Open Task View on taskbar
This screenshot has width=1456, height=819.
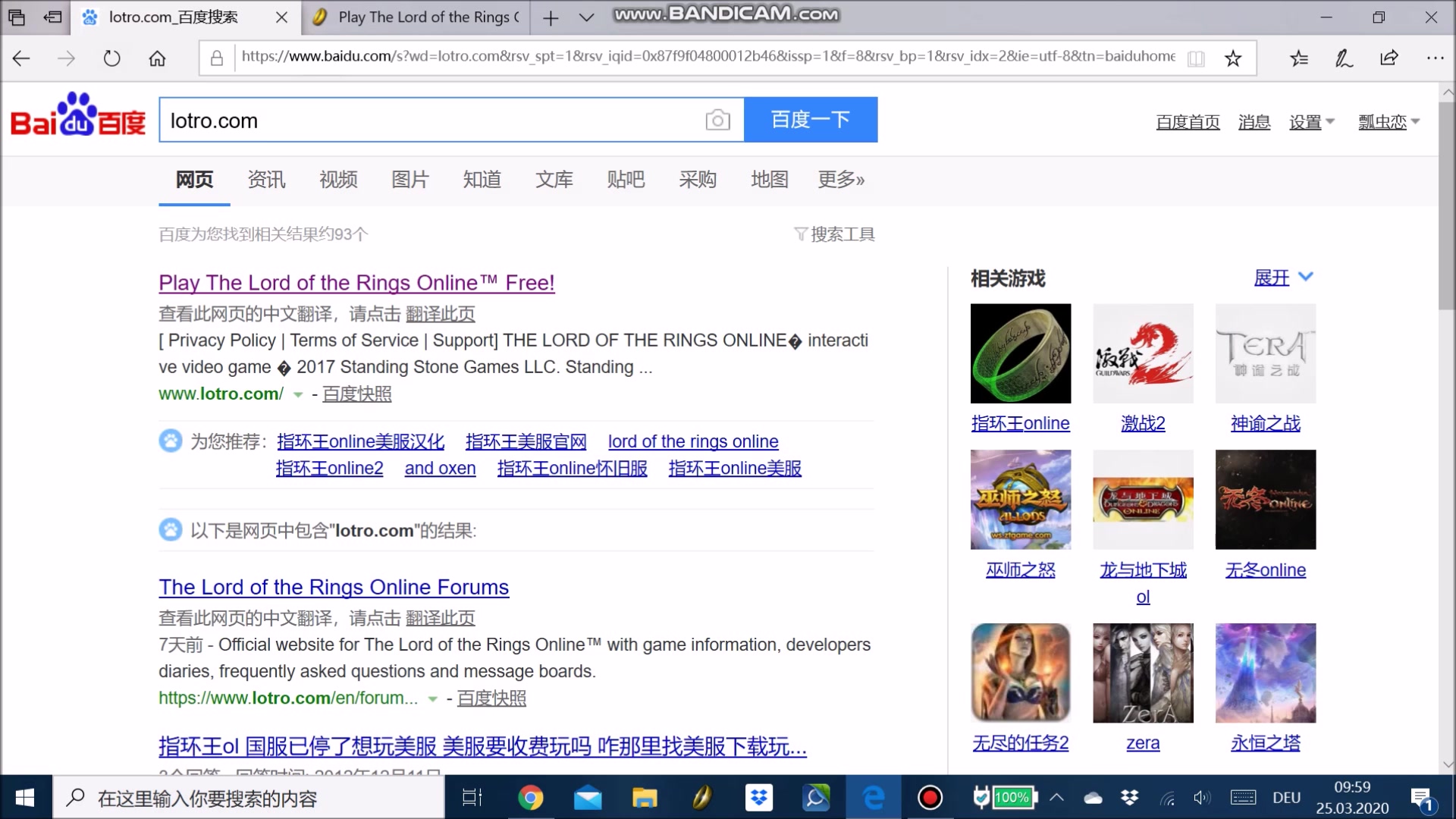point(472,798)
